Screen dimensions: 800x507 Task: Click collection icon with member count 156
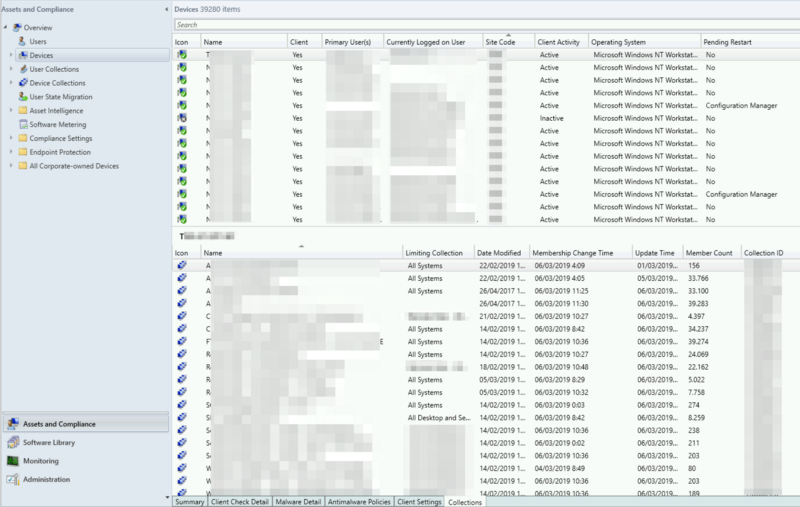[182, 265]
